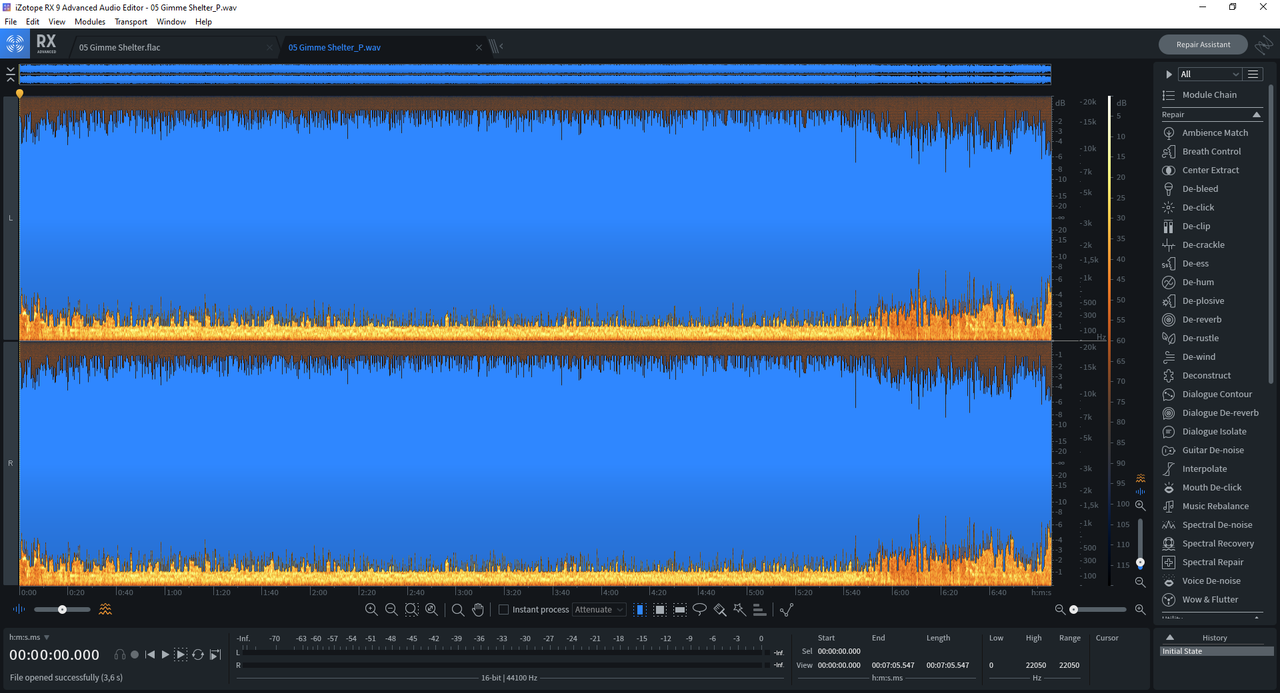This screenshot has width=1280, height=693.
Task: Open the Dialogue Contour module
Action: pos(1208,394)
